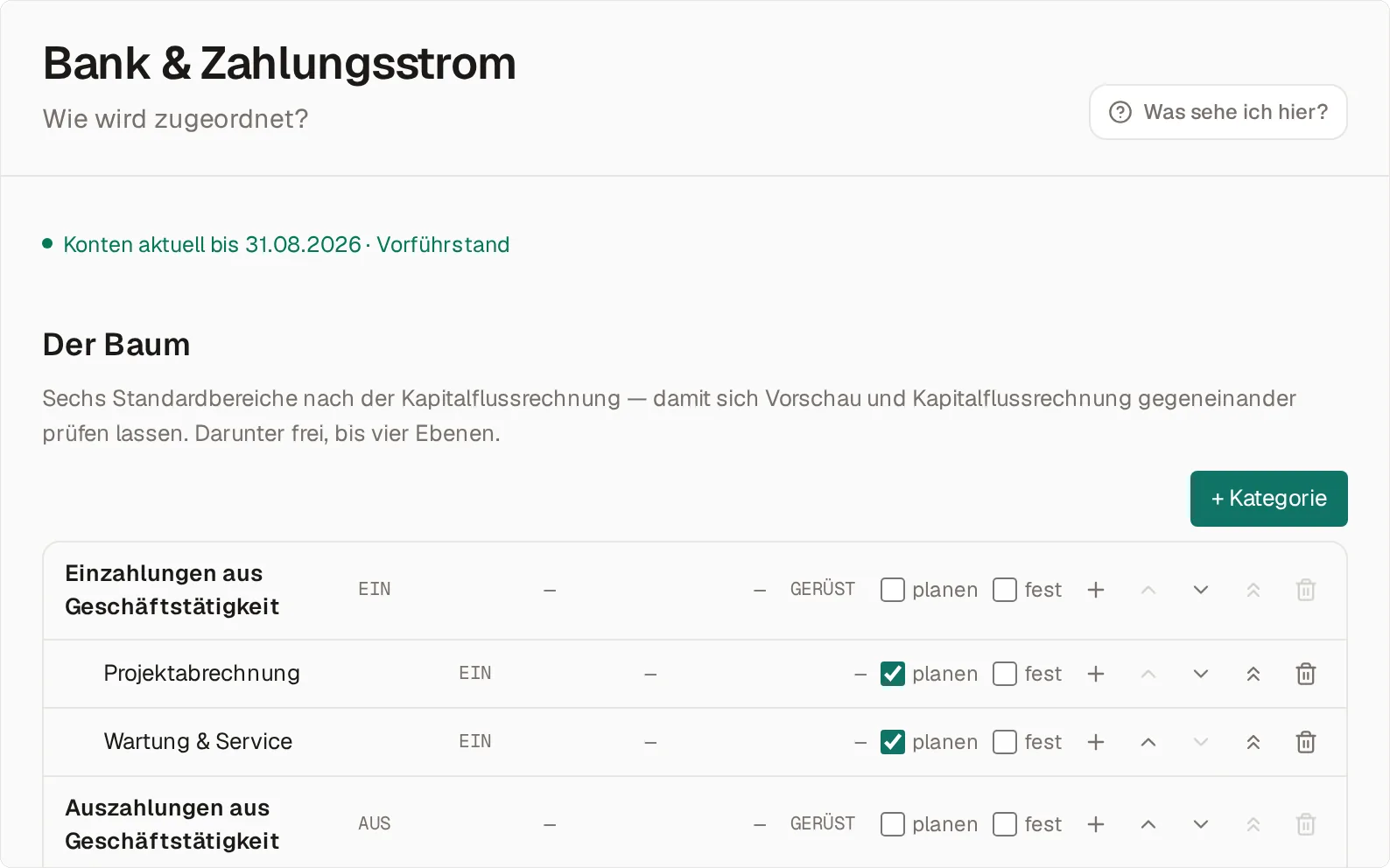Viewport: 1390px width, 868px height.
Task: Promote Wartung & Service one level up
Action: click(x=1253, y=742)
